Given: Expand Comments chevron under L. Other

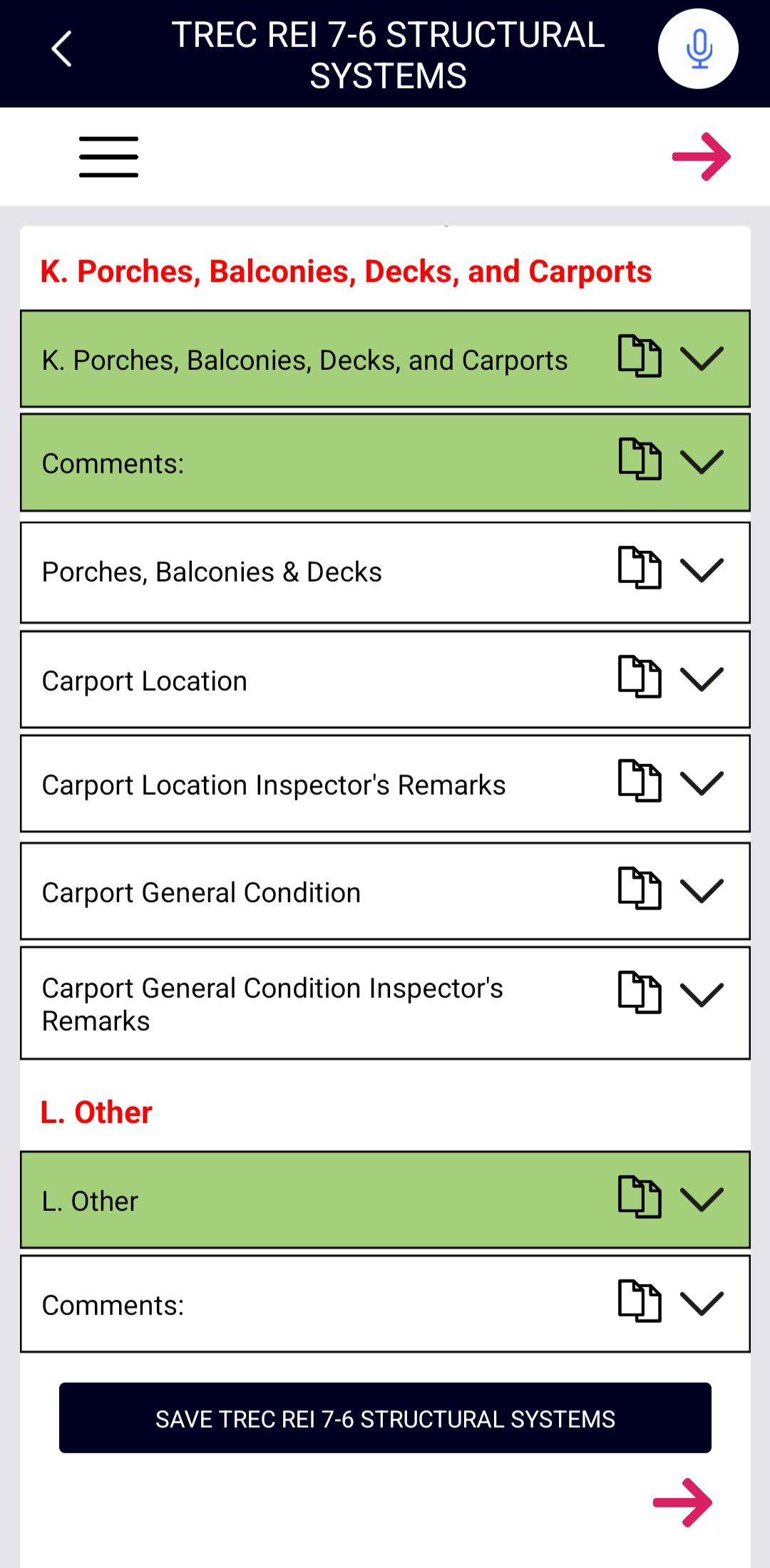Looking at the screenshot, I should click(702, 1303).
